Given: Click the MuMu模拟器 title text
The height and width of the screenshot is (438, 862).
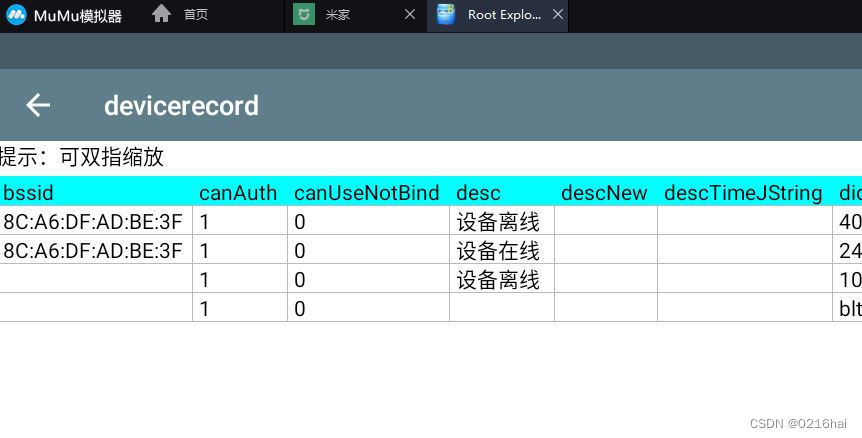Looking at the screenshot, I should coord(78,15).
